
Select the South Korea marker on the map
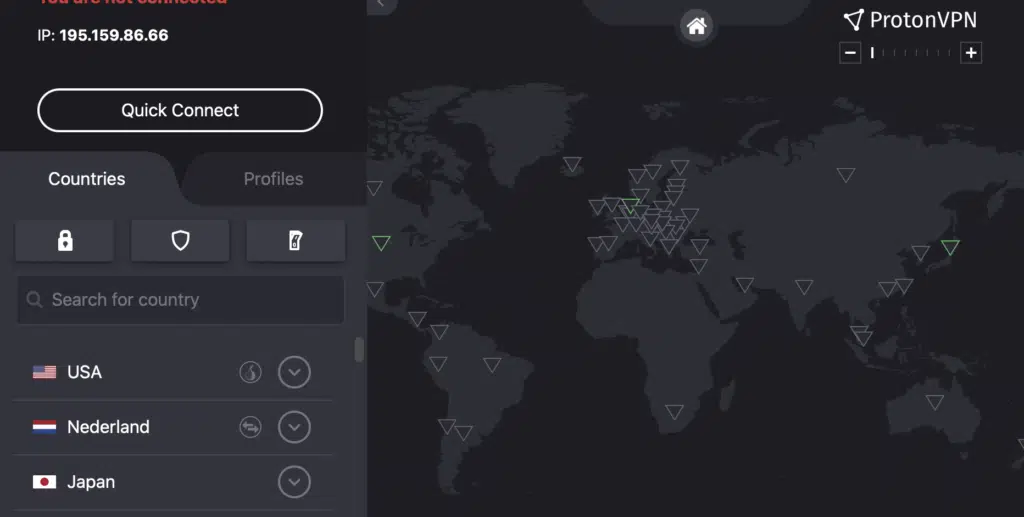920,253
